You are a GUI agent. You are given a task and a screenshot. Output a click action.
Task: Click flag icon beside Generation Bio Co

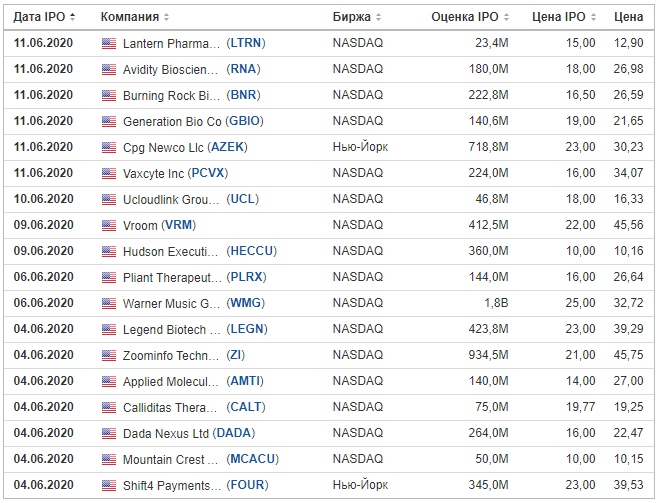109,122
